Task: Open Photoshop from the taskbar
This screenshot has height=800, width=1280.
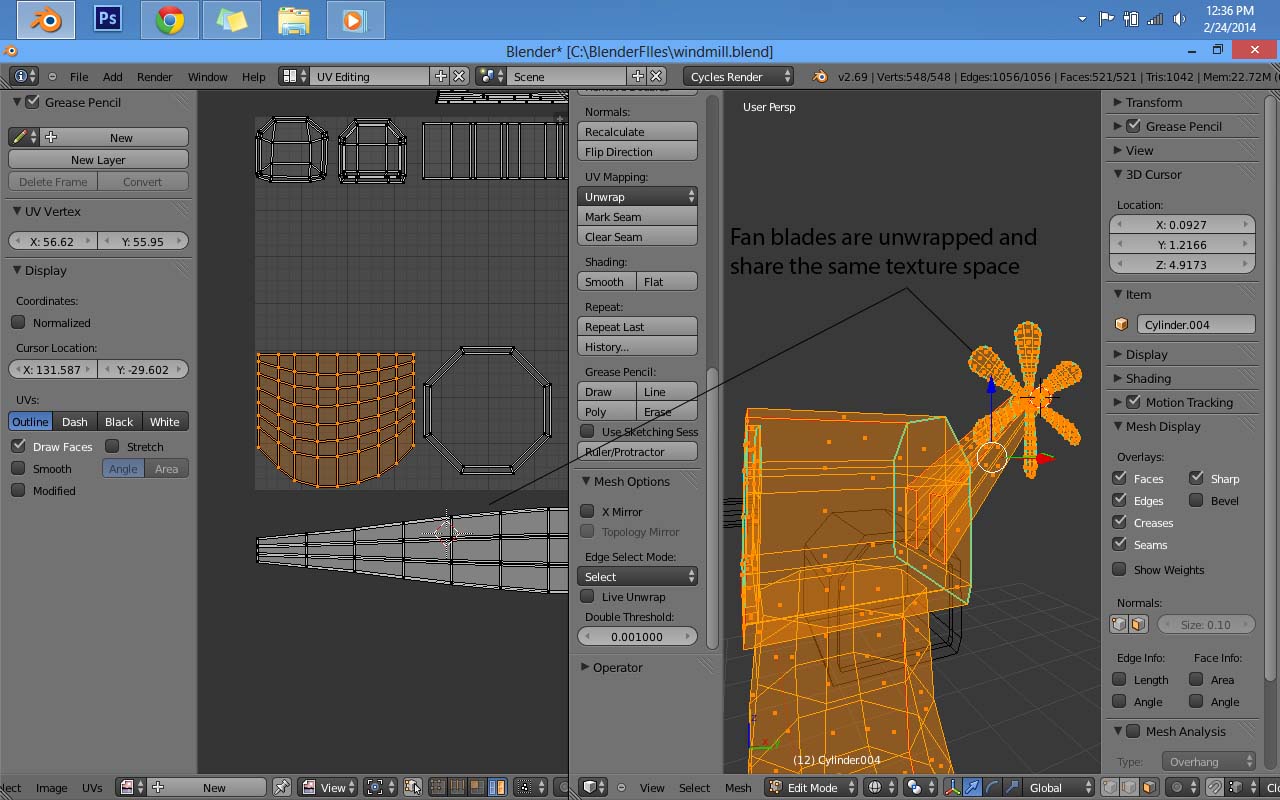Action: (x=108, y=18)
